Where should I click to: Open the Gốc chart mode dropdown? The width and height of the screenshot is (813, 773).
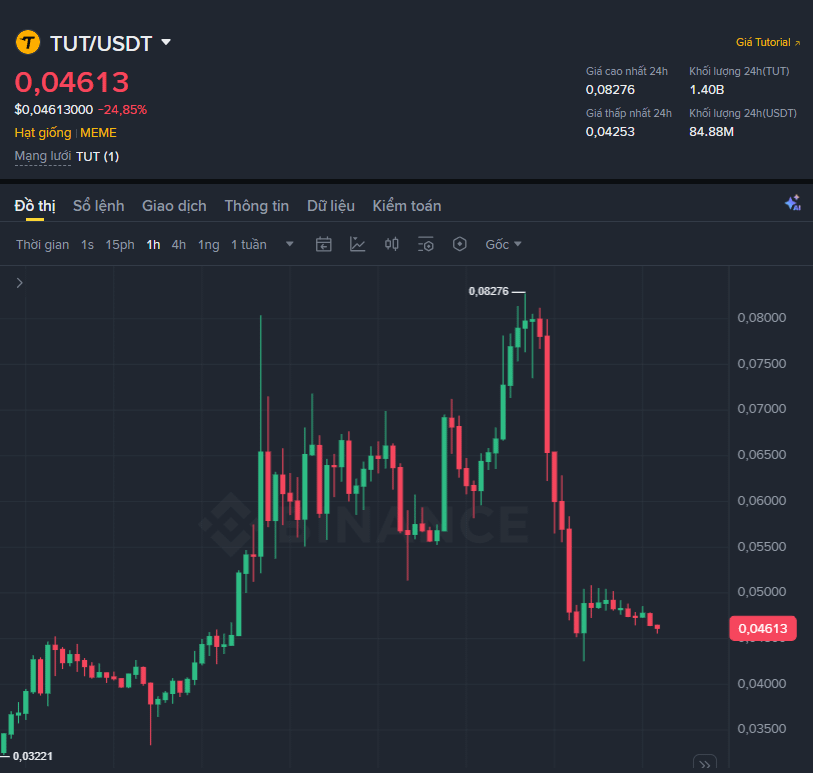503,245
